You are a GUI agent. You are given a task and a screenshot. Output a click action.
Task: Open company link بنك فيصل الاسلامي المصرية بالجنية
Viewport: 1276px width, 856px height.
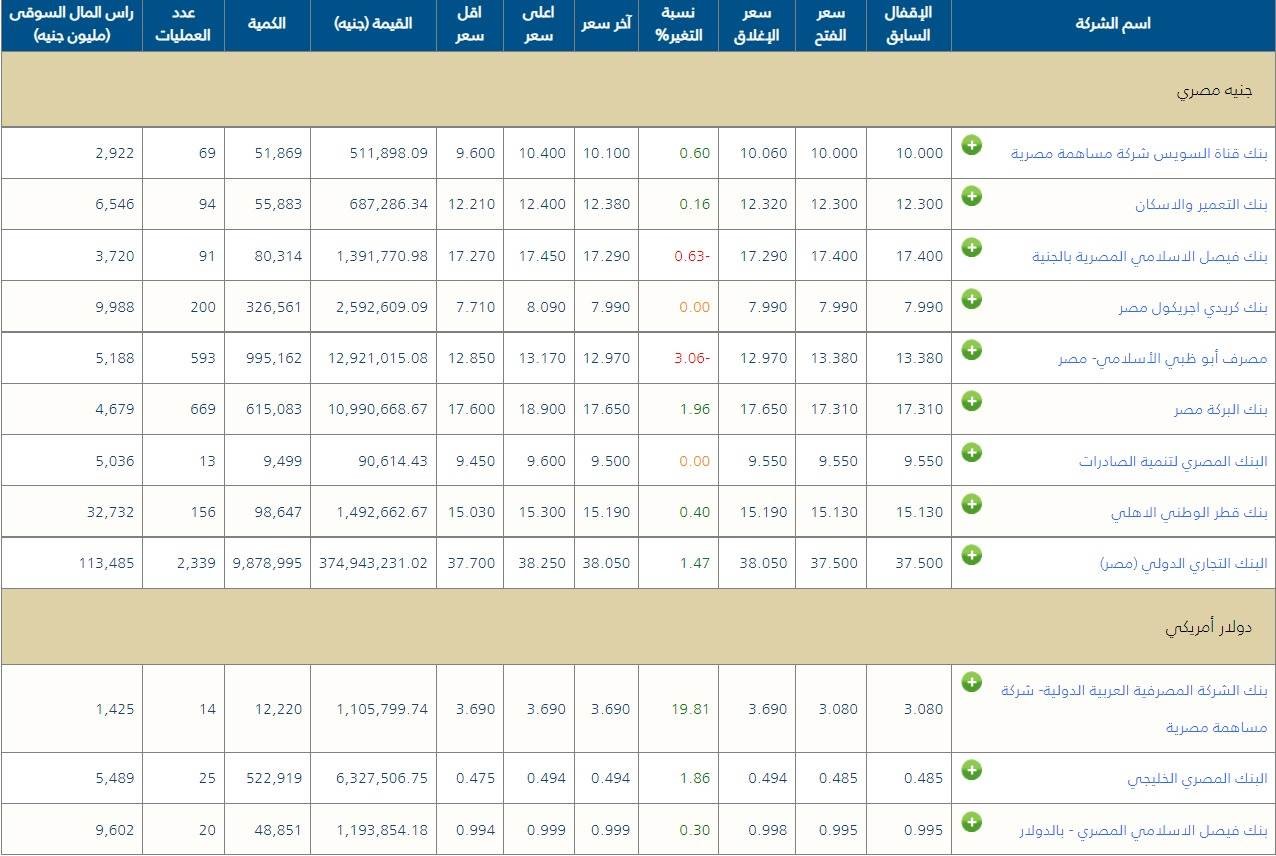pos(1150,257)
